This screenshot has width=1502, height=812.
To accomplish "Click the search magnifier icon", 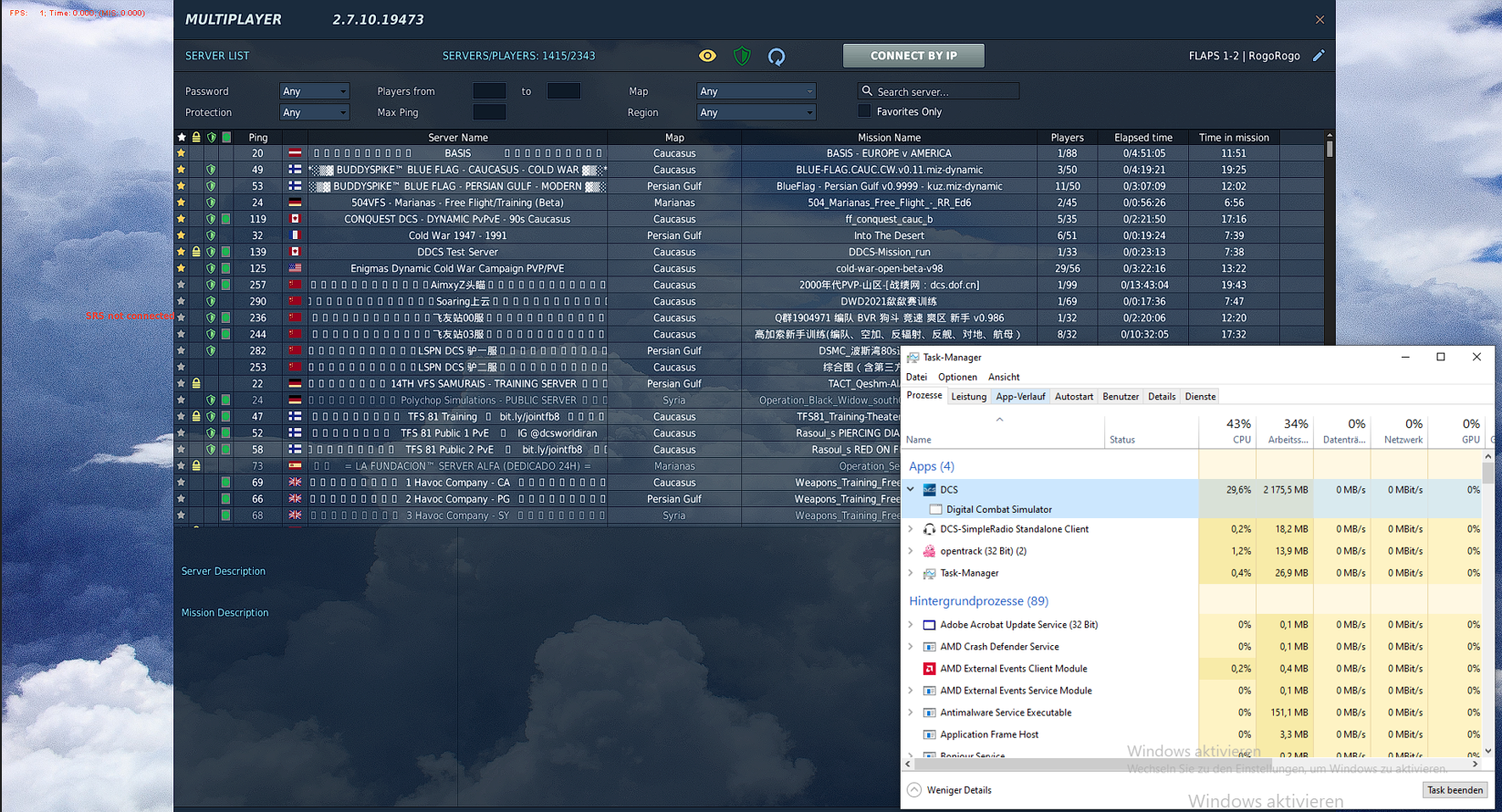I will tap(867, 91).
